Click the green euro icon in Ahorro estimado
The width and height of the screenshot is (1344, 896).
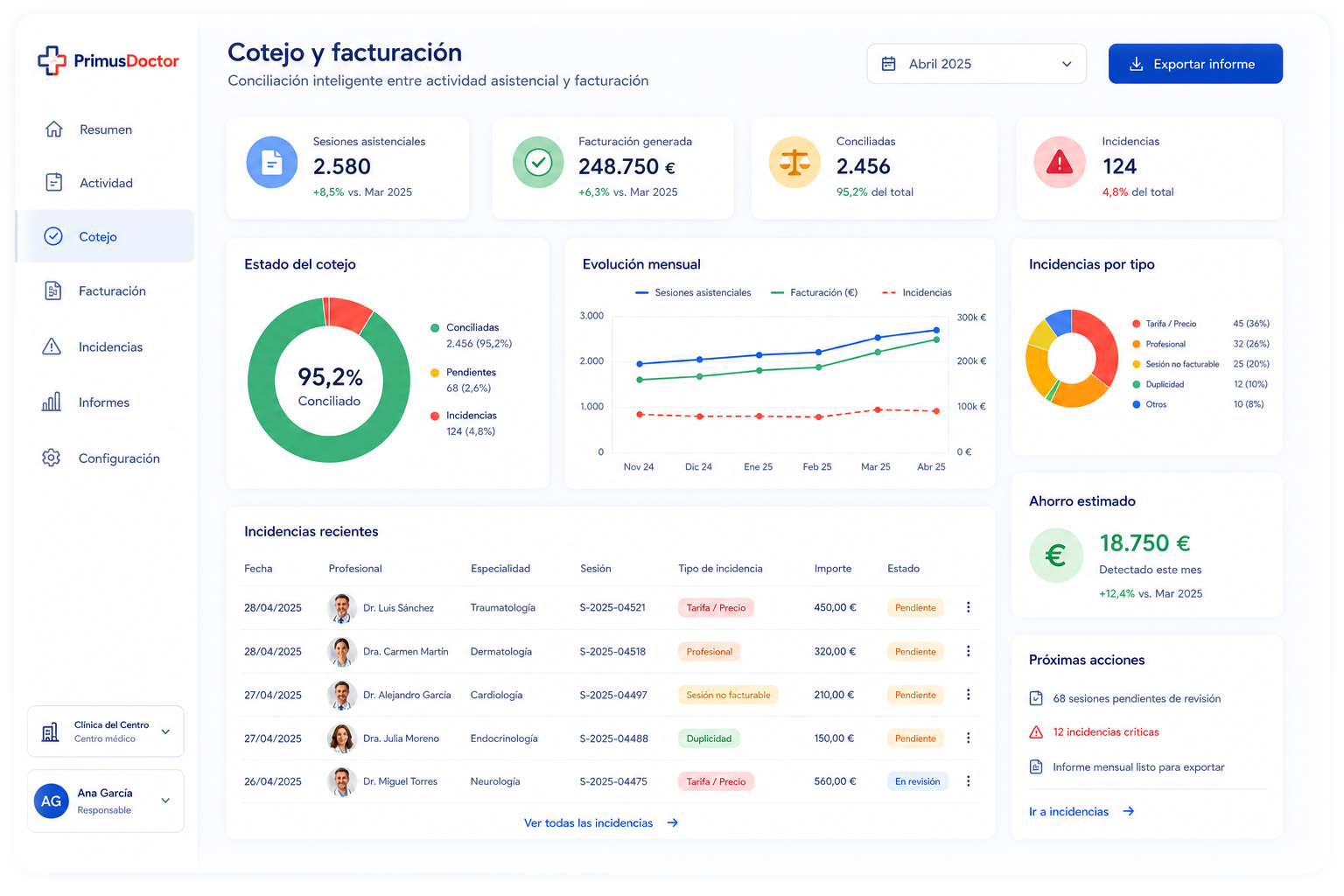(x=1056, y=556)
